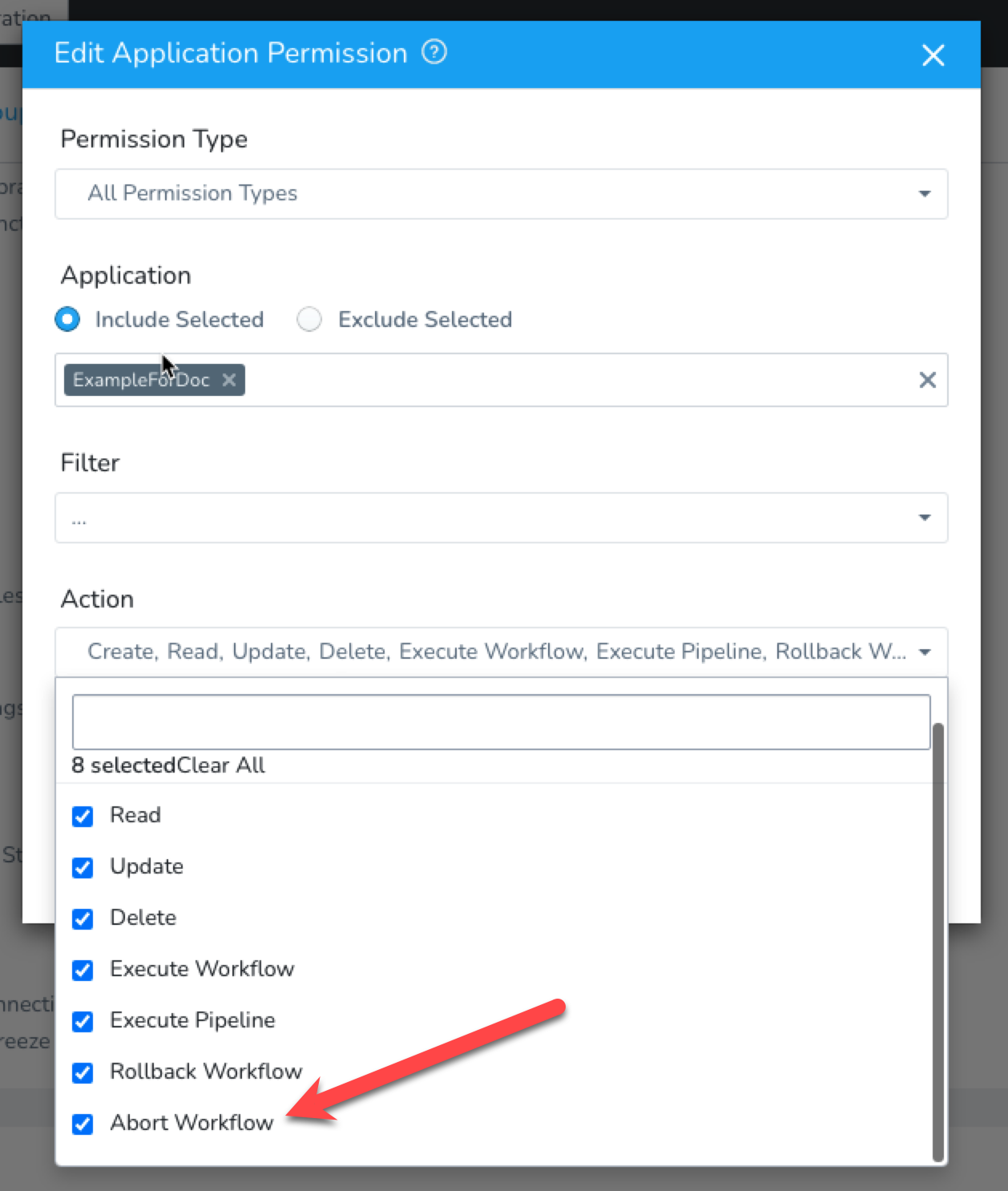Screen dimensions: 1008x1191
Task: Open the Filter dropdown
Action: tap(502, 518)
